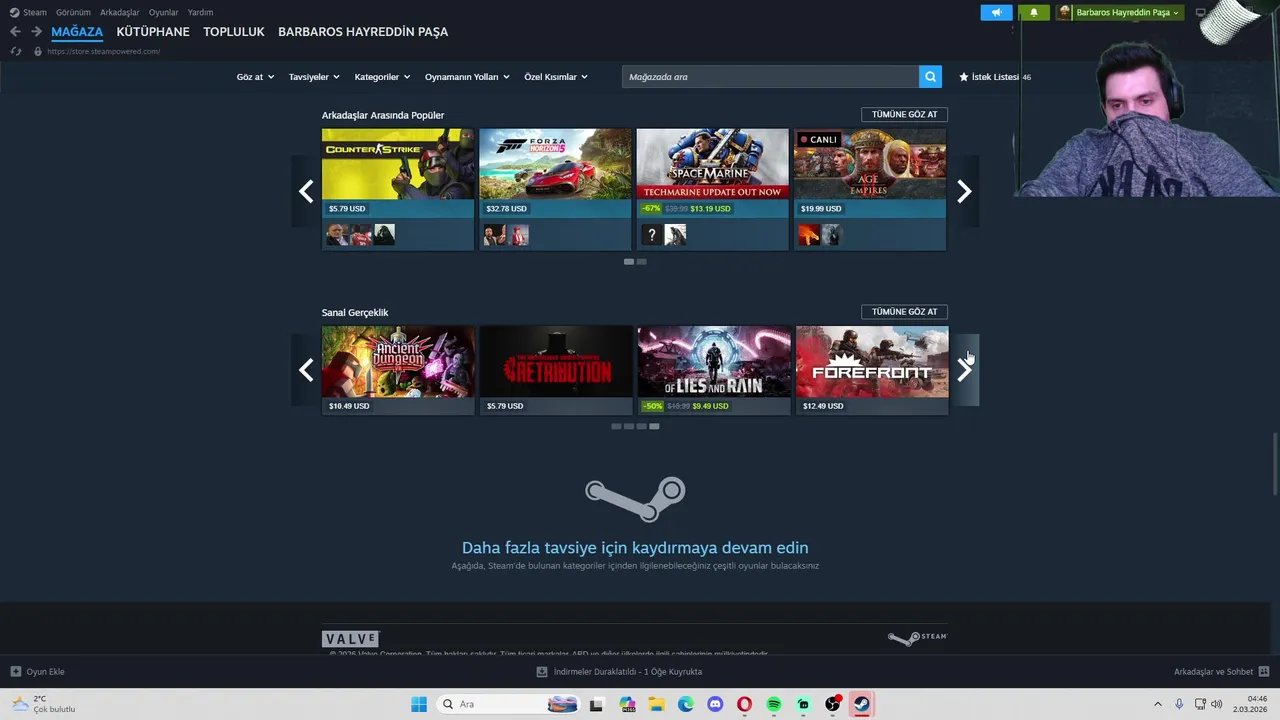Select the second page dot of Arkadaşlar Arasında Popüler
The width and height of the screenshot is (1280, 720).
642,262
